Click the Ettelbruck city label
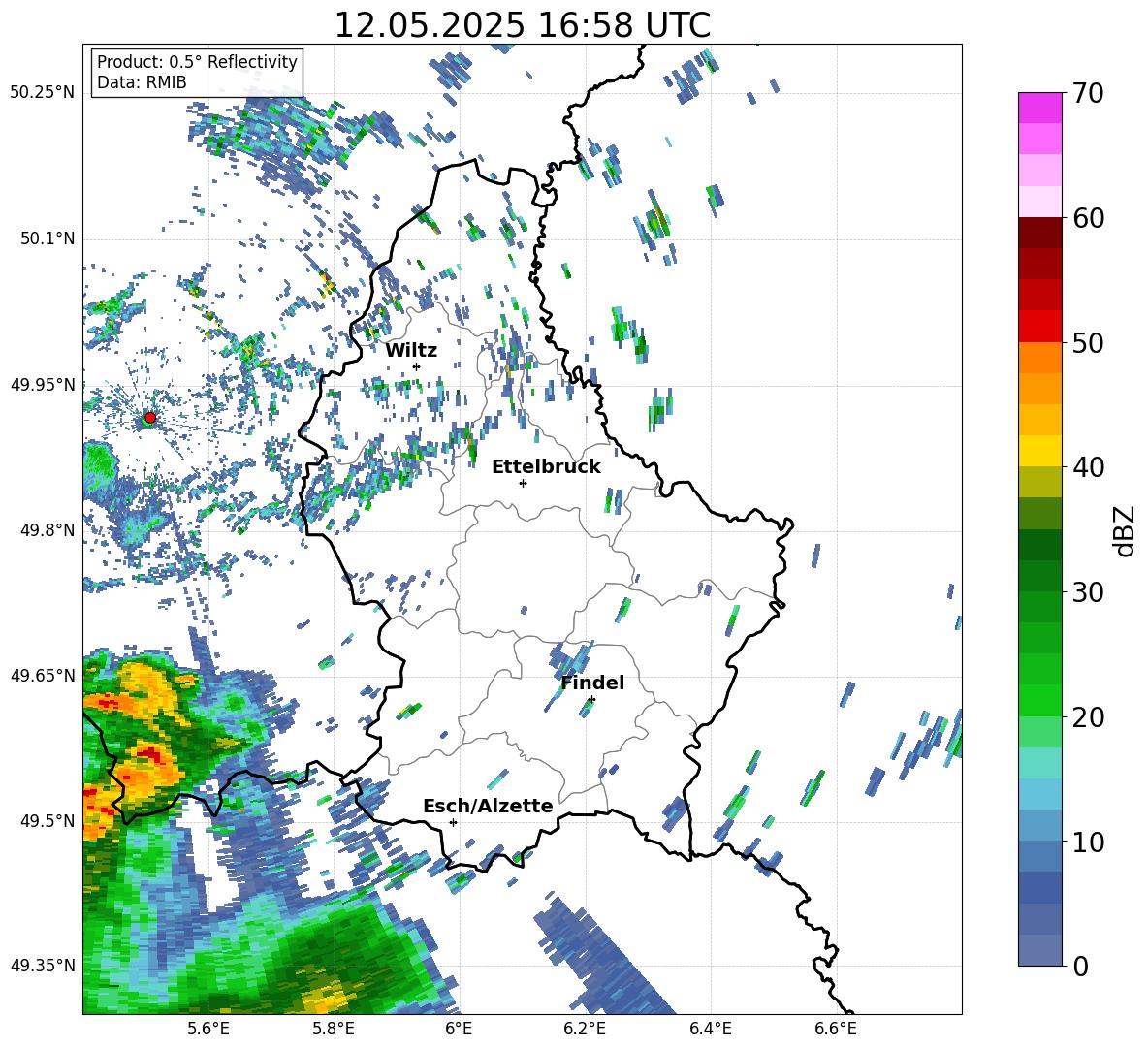The height and width of the screenshot is (1048, 1148). [x=546, y=467]
